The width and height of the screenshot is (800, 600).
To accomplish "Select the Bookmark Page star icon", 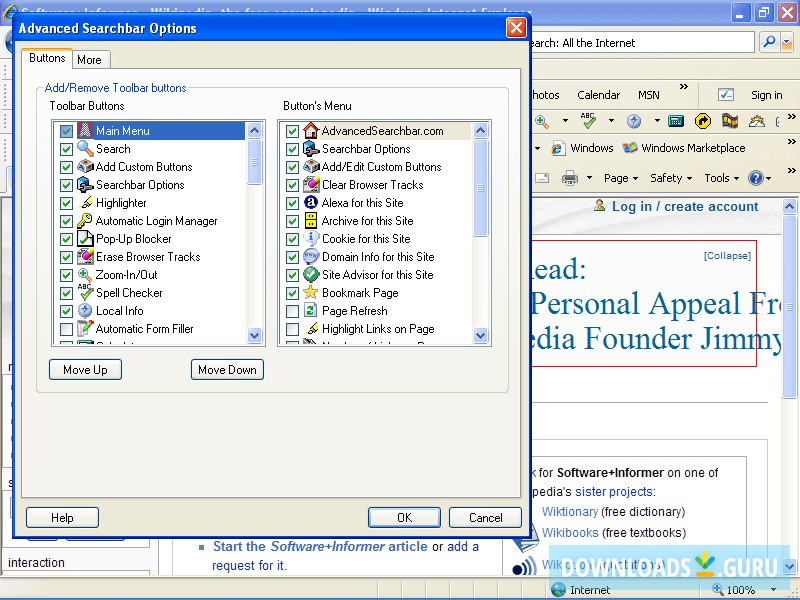I will 310,292.
